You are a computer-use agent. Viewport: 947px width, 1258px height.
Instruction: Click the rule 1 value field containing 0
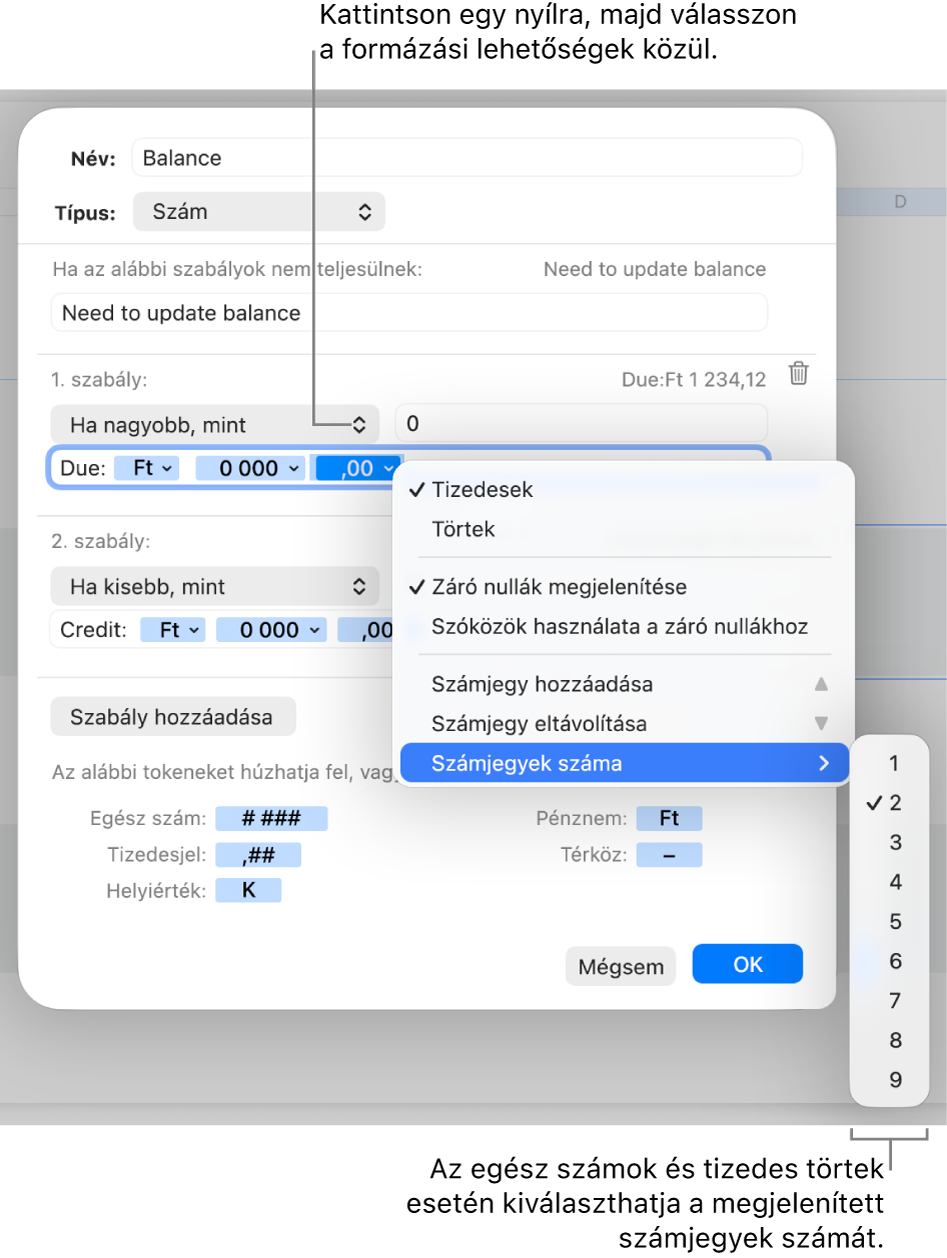[581, 425]
